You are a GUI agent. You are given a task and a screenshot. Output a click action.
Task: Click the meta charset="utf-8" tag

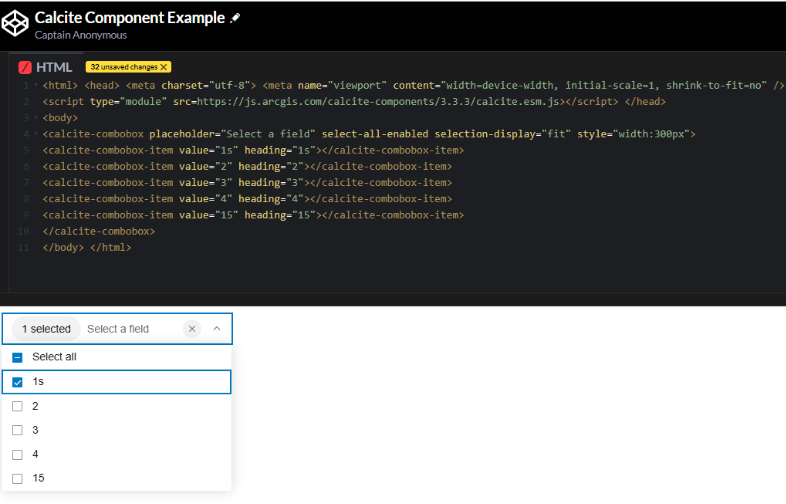tap(191, 86)
